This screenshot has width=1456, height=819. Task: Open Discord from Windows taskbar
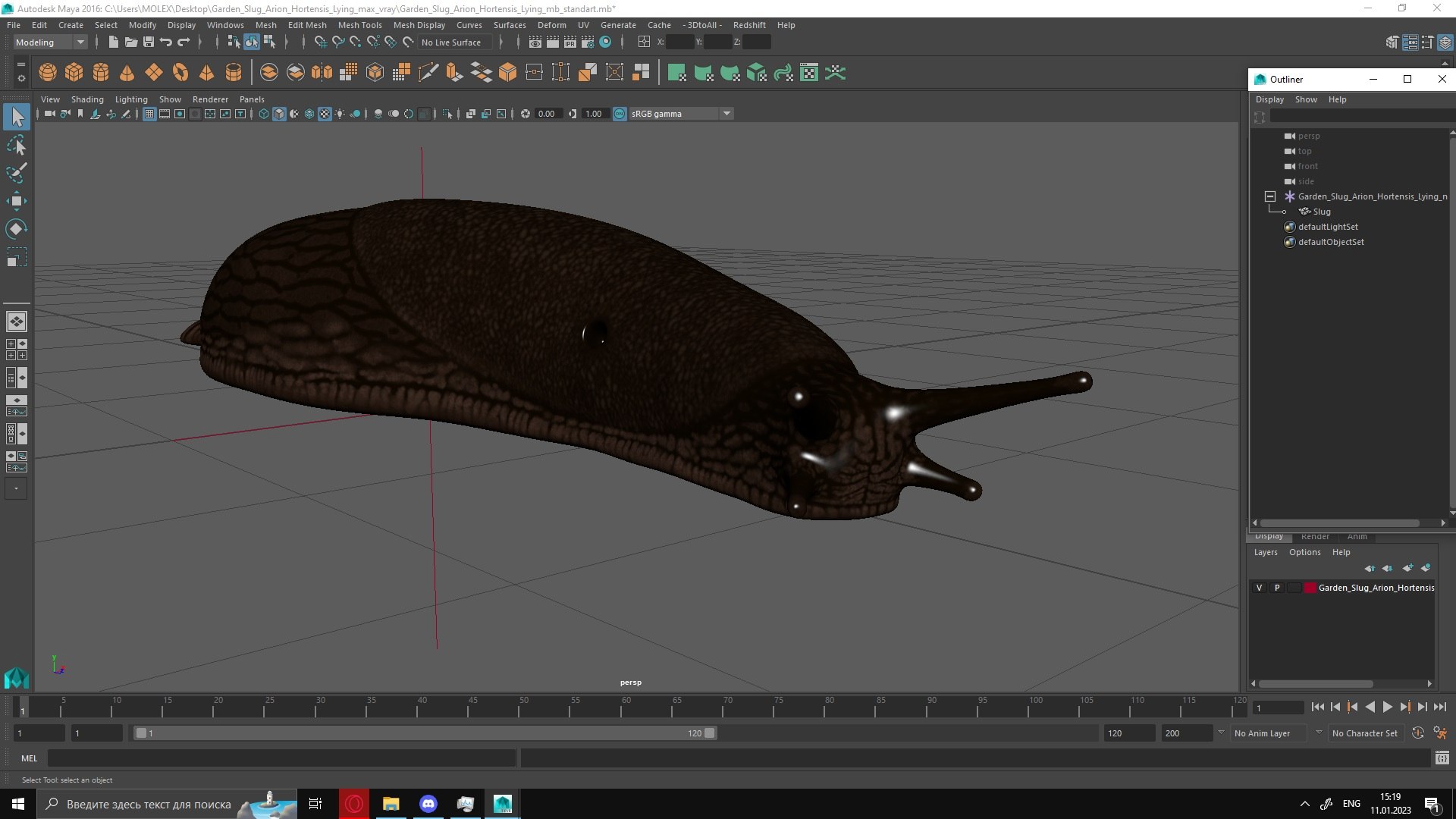(428, 804)
